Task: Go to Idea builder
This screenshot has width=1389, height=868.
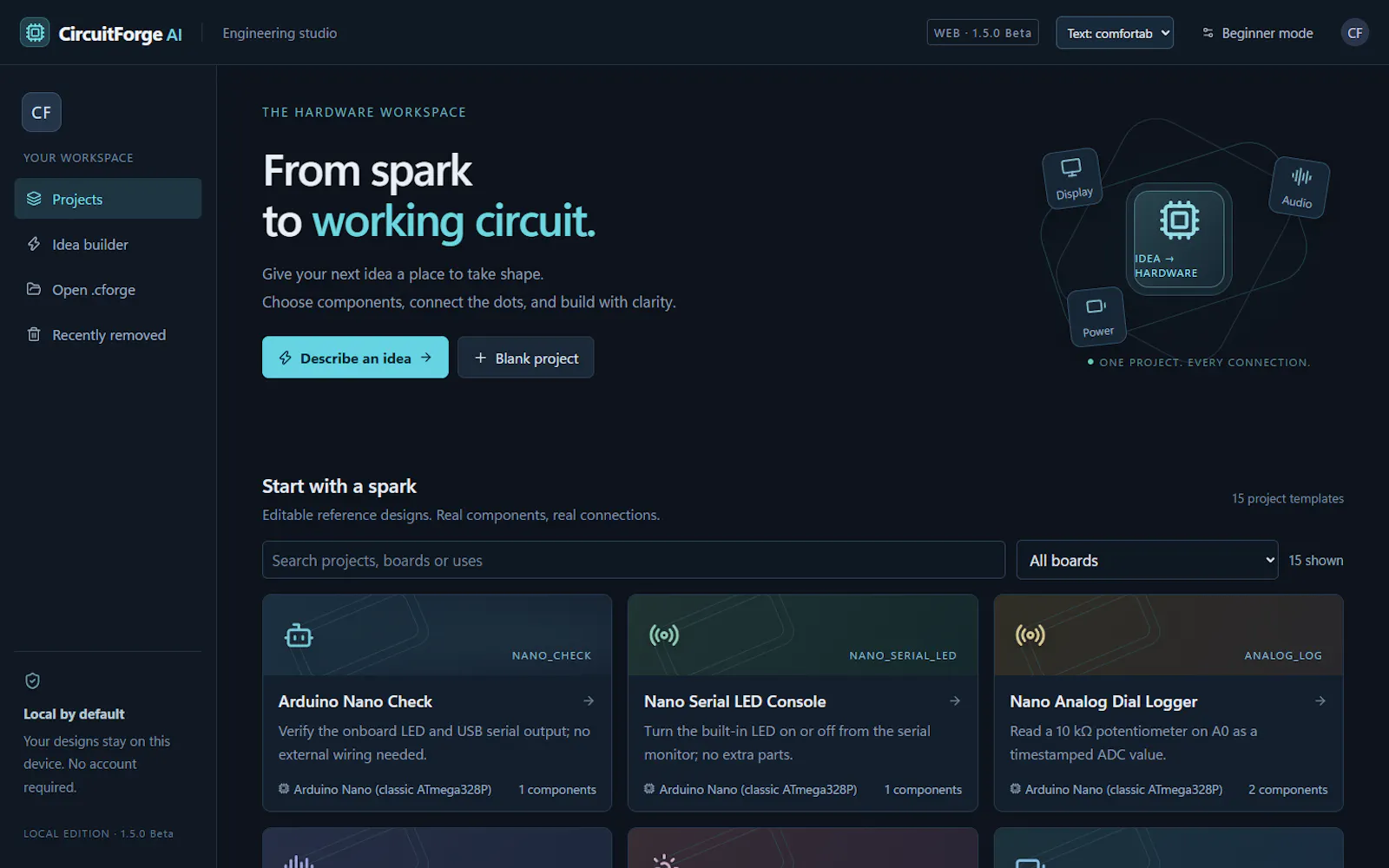Action: (x=108, y=244)
